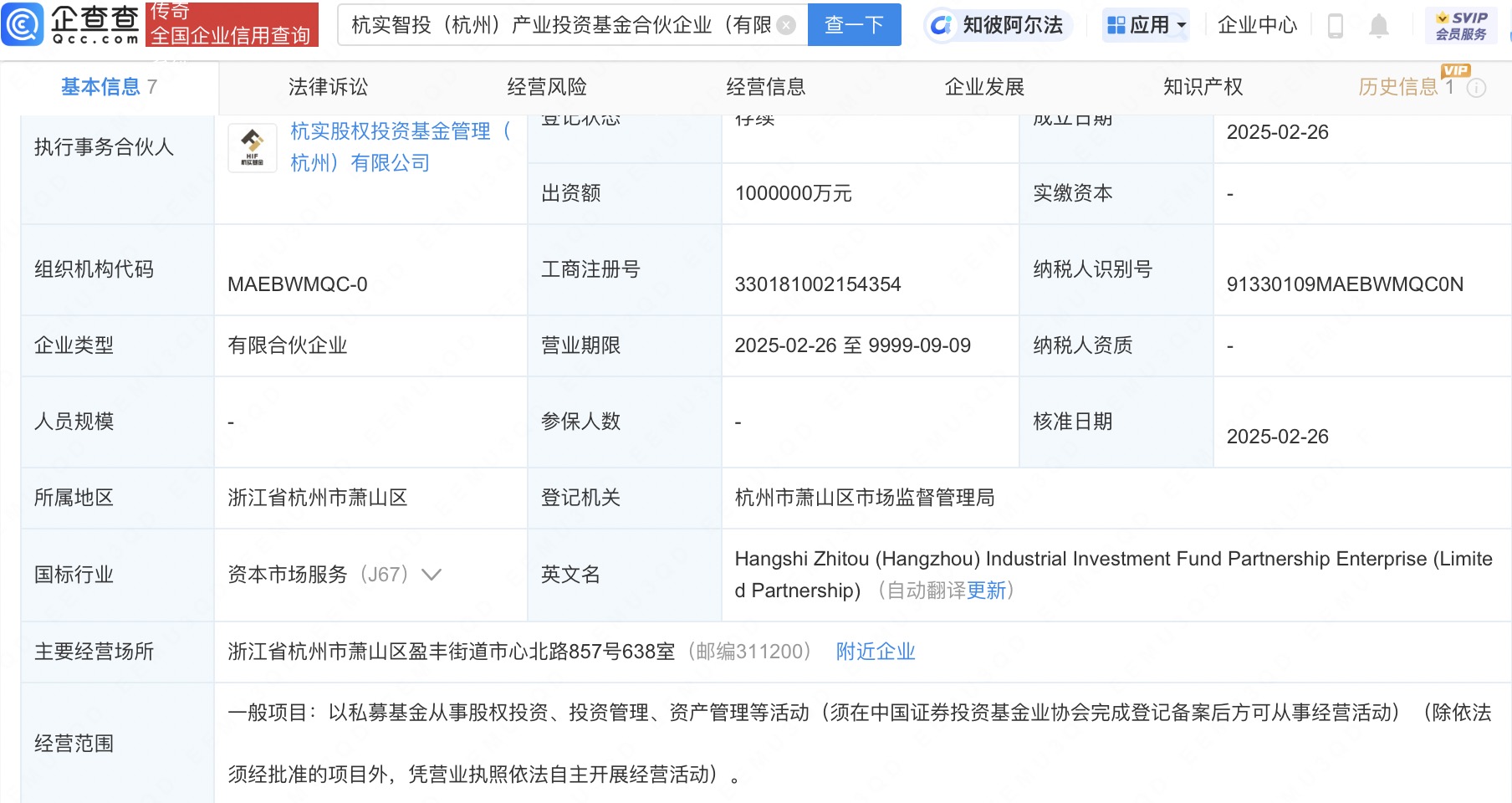Open 企业中心 link
Image resolution: width=1512 pixels, height=803 pixels.
(x=1257, y=25)
